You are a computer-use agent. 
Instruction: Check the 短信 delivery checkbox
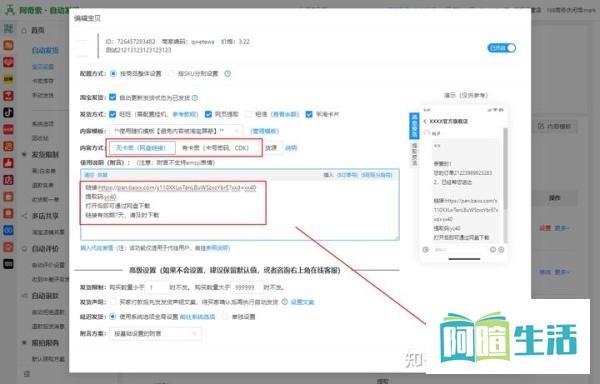click(249, 114)
